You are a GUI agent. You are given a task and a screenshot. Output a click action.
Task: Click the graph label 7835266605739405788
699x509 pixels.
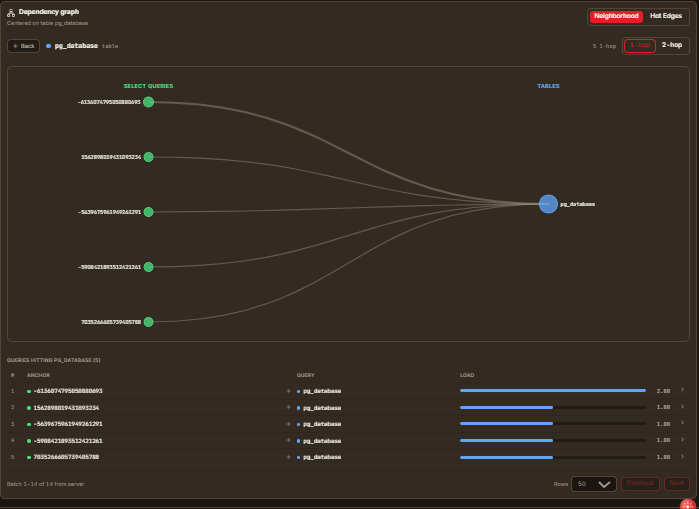click(x=111, y=322)
